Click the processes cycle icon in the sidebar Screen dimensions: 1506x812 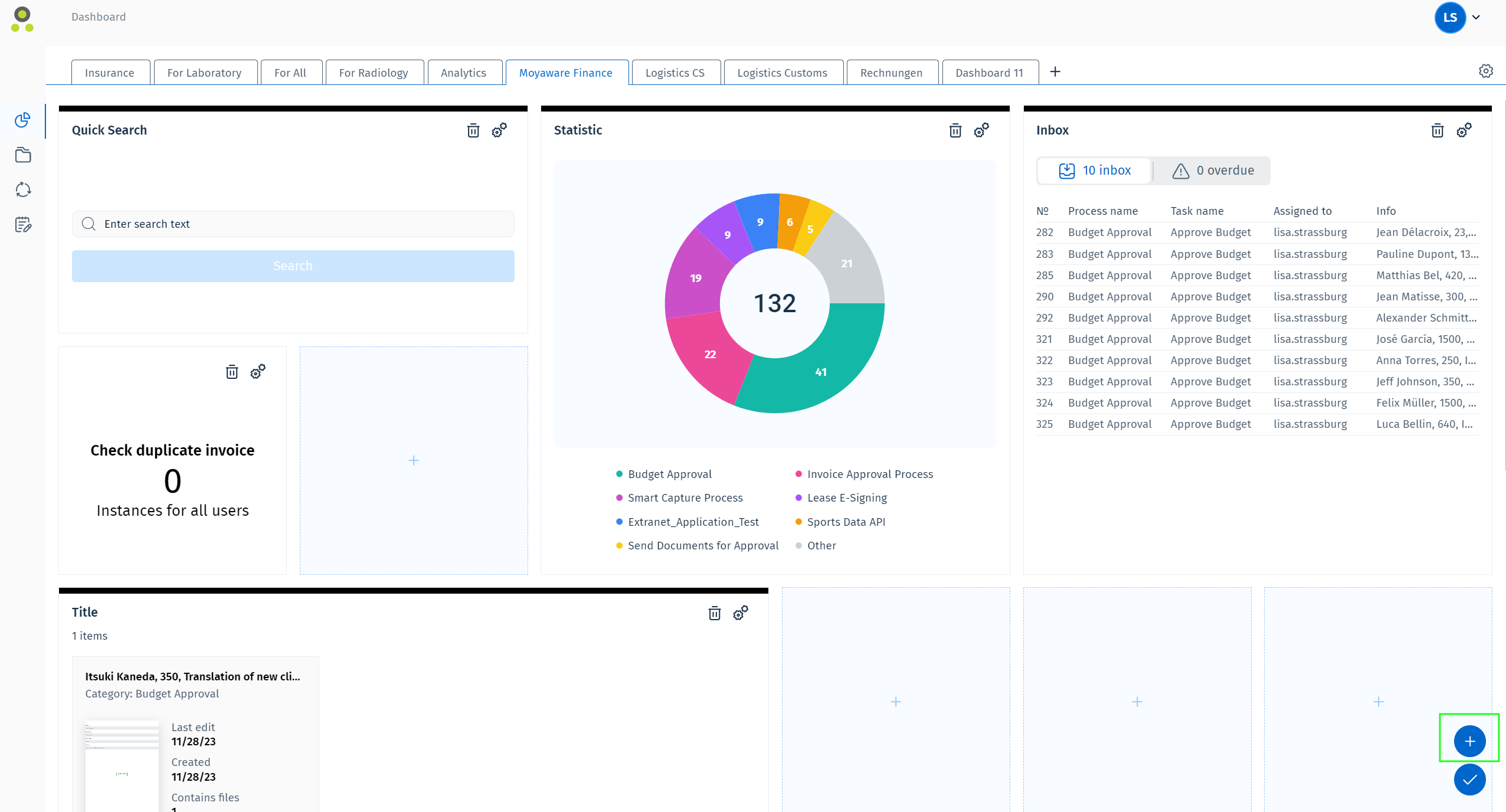click(x=22, y=190)
